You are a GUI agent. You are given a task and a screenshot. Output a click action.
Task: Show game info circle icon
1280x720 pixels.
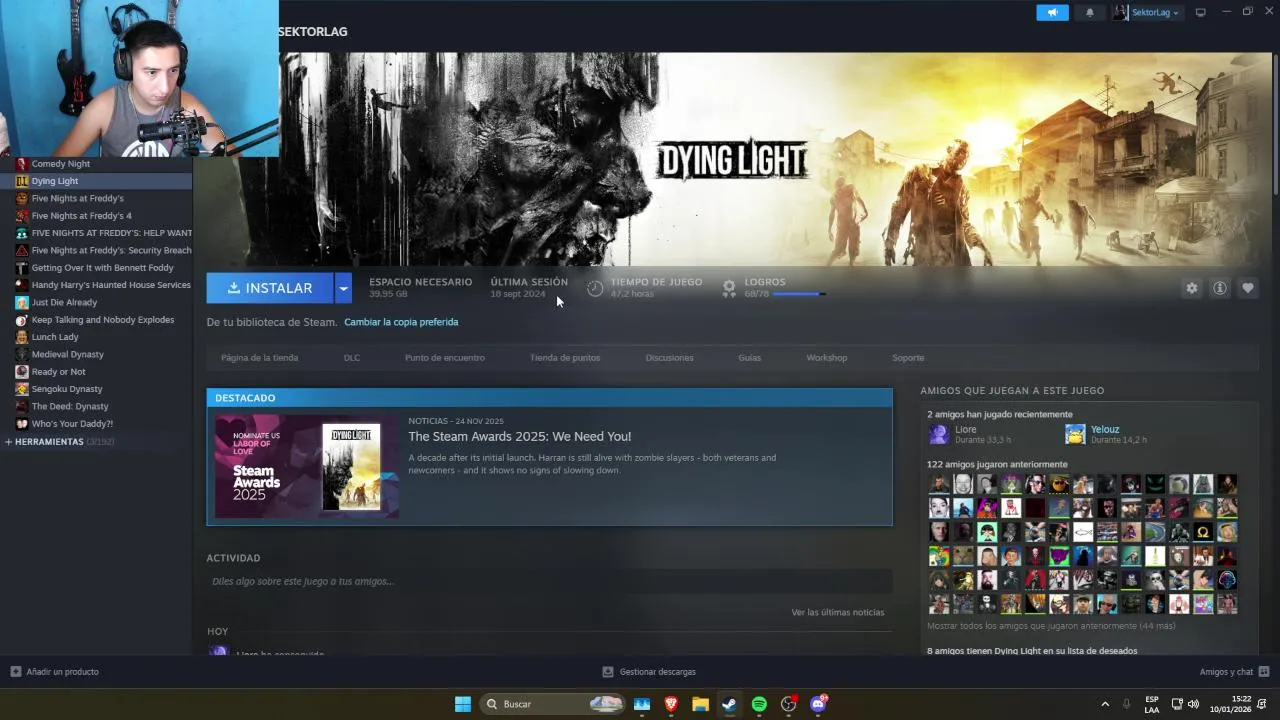1219,288
